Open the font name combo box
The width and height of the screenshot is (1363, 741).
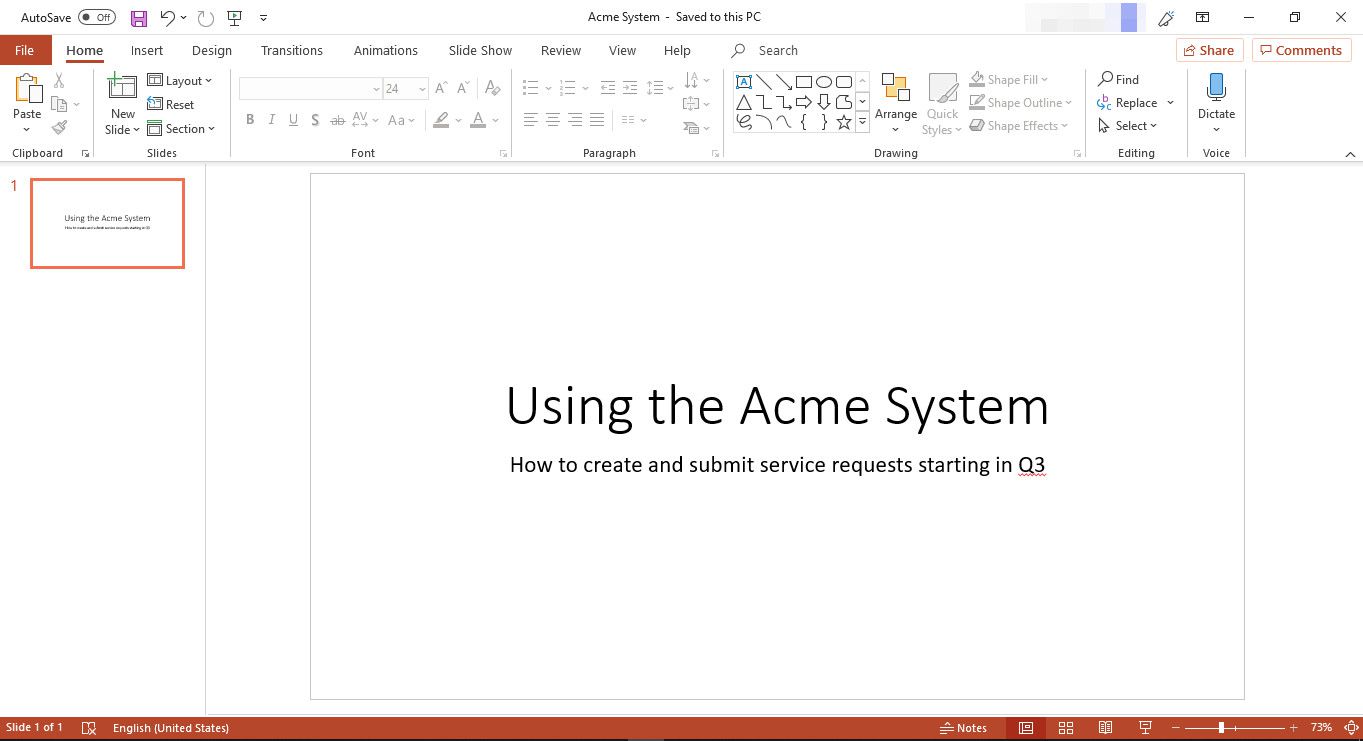pos(311,89)
